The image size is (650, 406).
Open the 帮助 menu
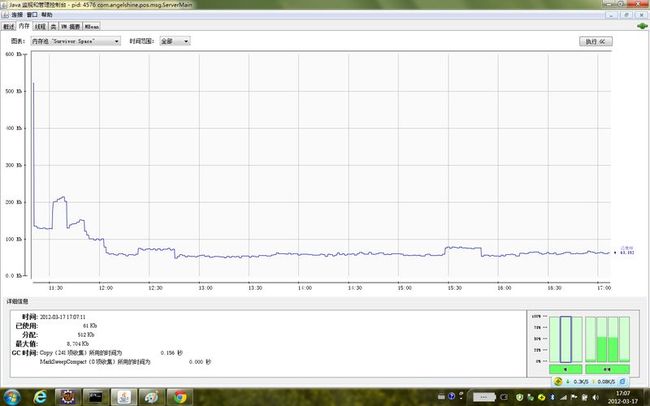click(x=46, y=15)
